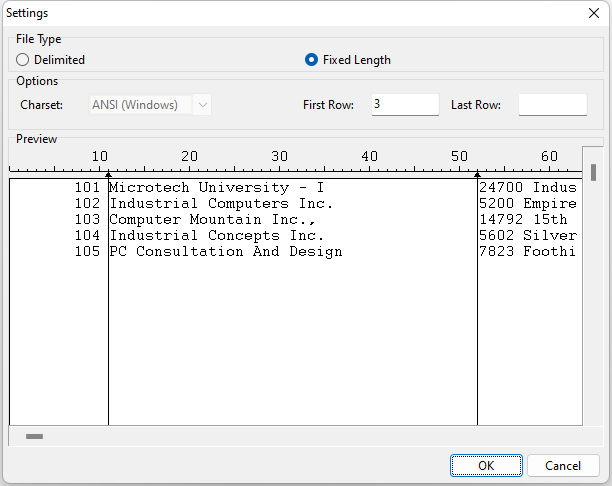
Task: Click the ruler at position 40
Action: tap(369, 157)
